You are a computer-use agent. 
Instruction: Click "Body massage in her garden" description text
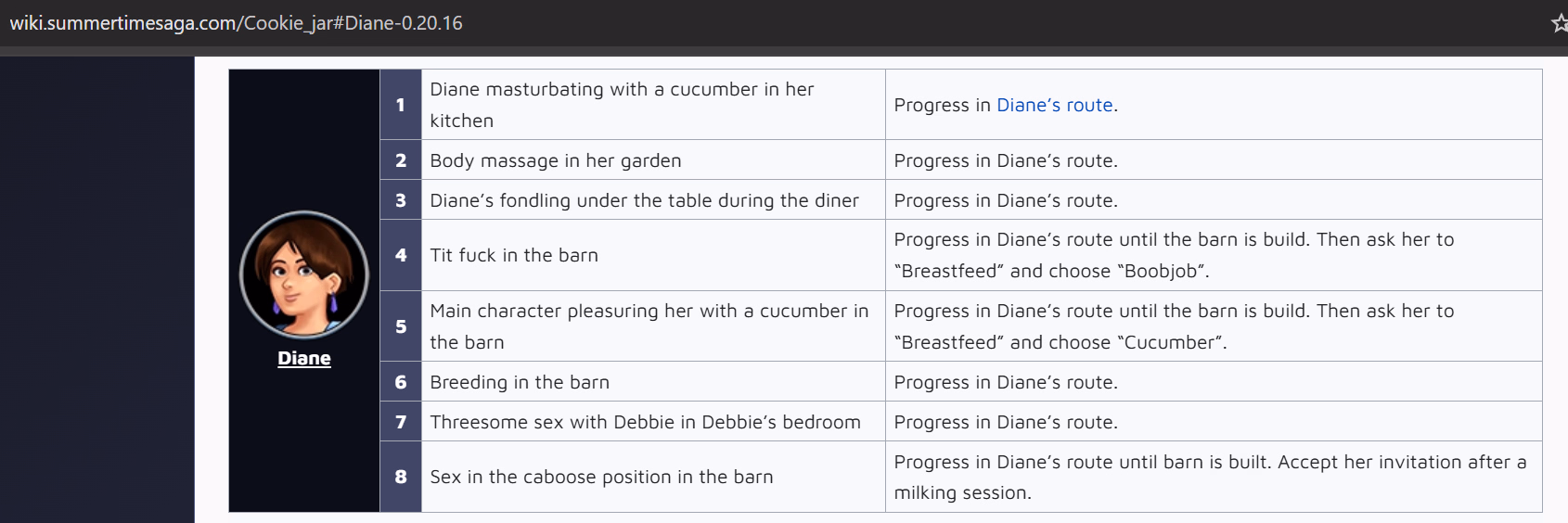[x=555, y=160]
